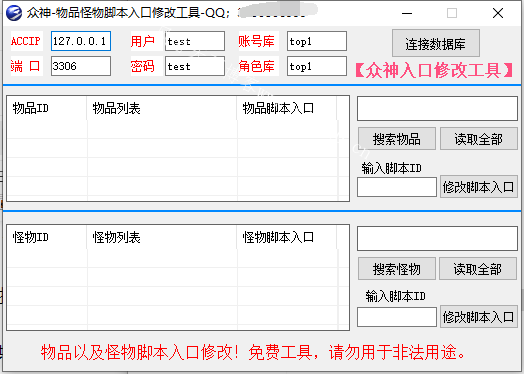The image size is (524, 374).
Task: Click the red disclaimer text at bottom
Action: pos(253,352)
